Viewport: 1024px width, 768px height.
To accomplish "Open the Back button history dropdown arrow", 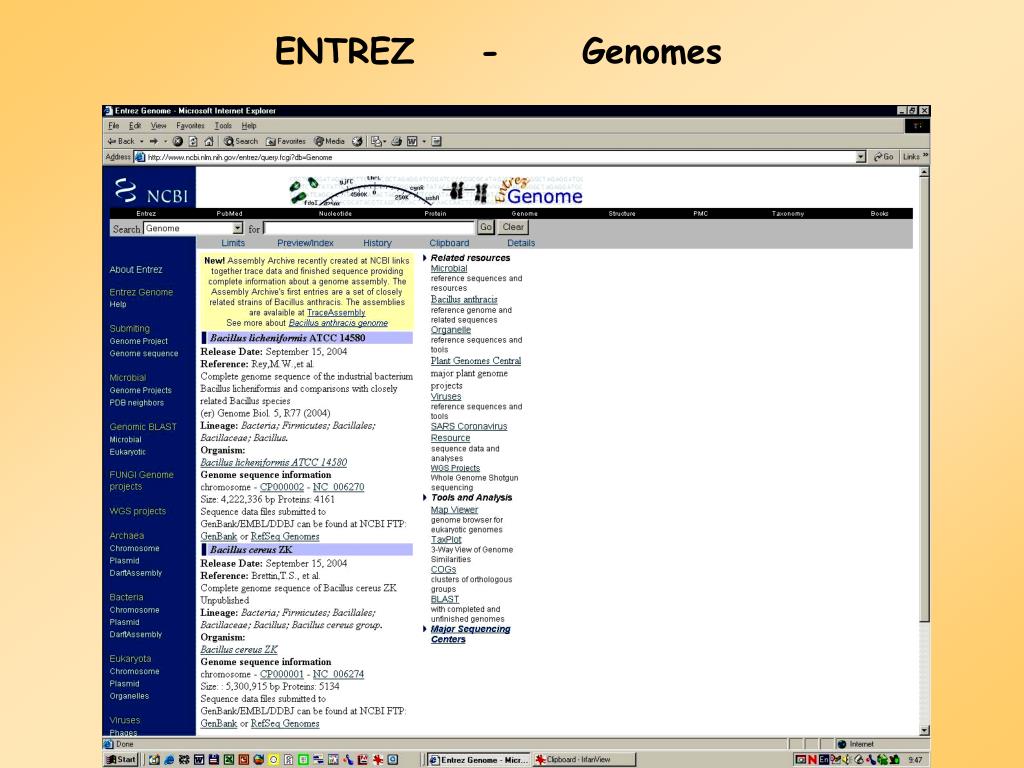I will click(x=142, y=141).
